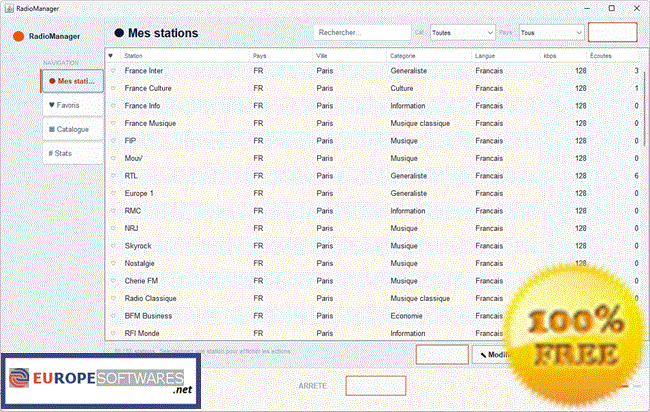Select the France Inter station name
650x412 pixels.
coord(144,71)
